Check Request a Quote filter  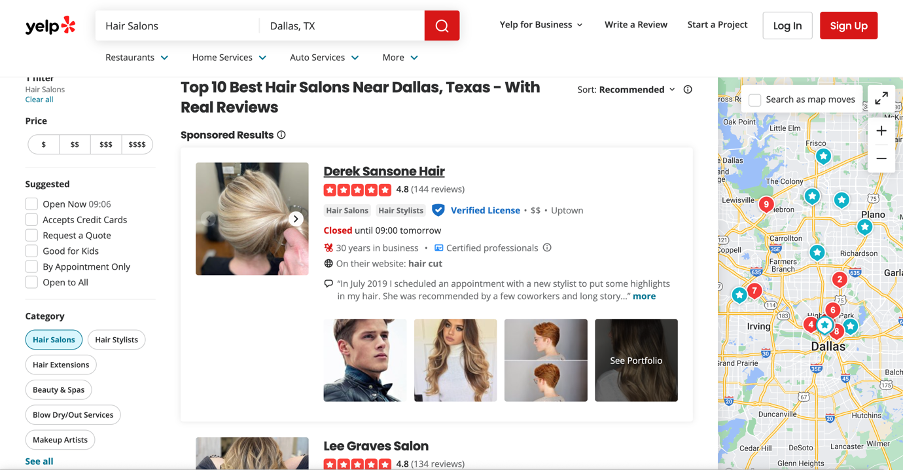[x=31, y=235]
